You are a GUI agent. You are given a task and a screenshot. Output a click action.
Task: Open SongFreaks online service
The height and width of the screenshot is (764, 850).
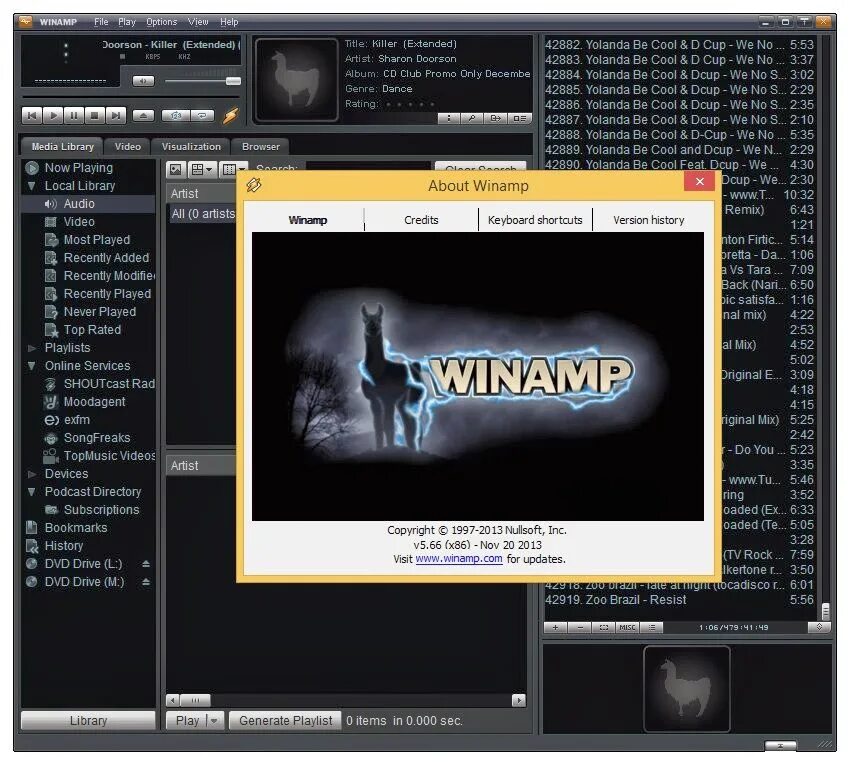[96, 438]
